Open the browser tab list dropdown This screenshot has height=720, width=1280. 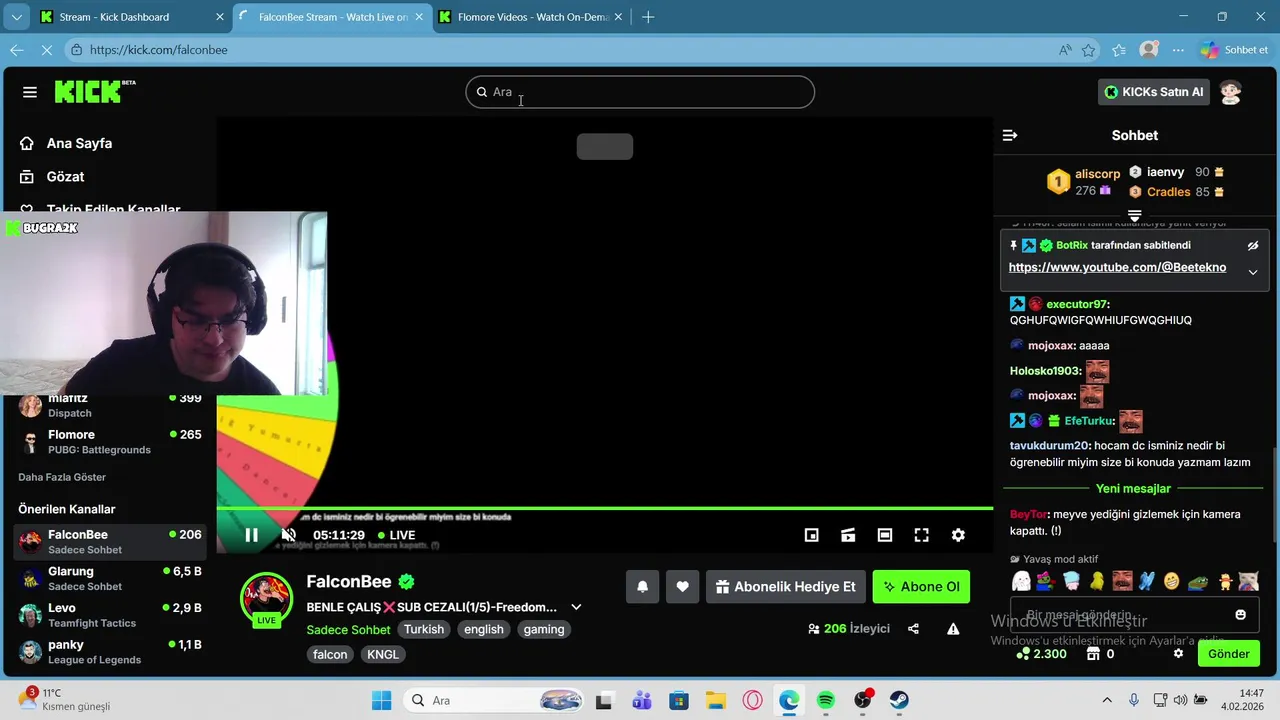click(x=16, y=17)
